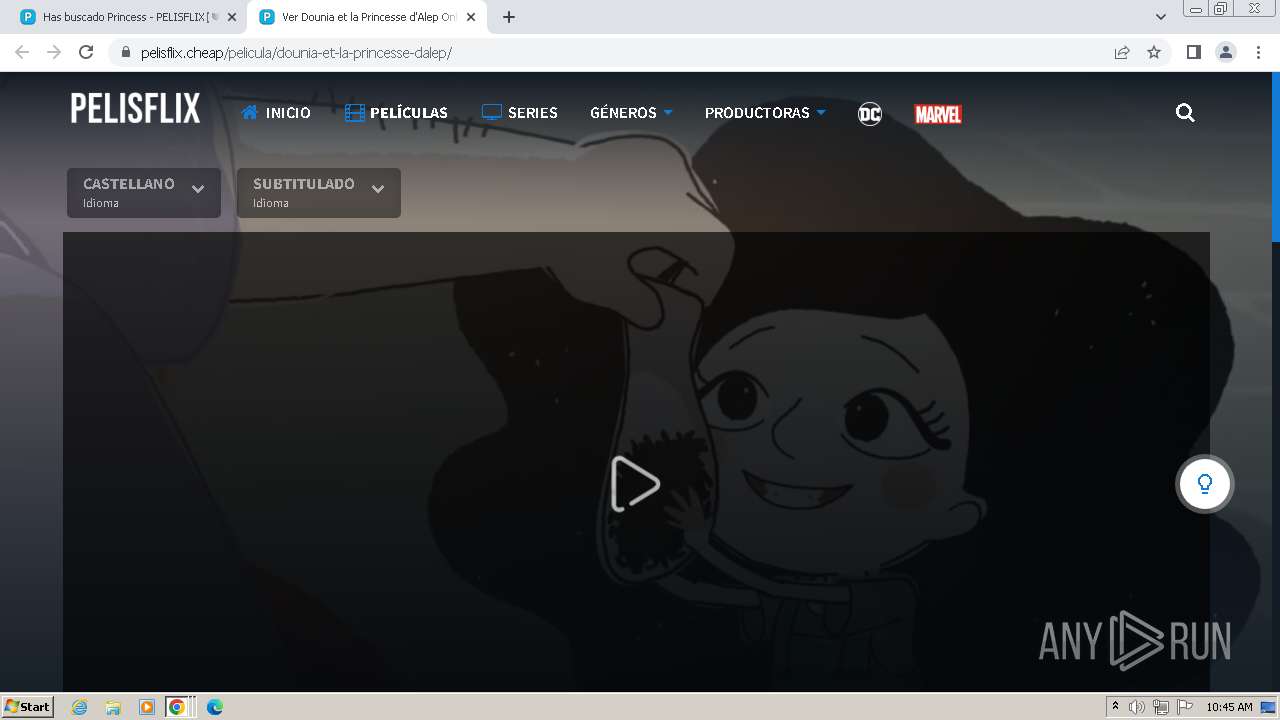Close the 'Ver Dounia' tab
Screen dimensions: 1280x720
click(x=471, y=17)
